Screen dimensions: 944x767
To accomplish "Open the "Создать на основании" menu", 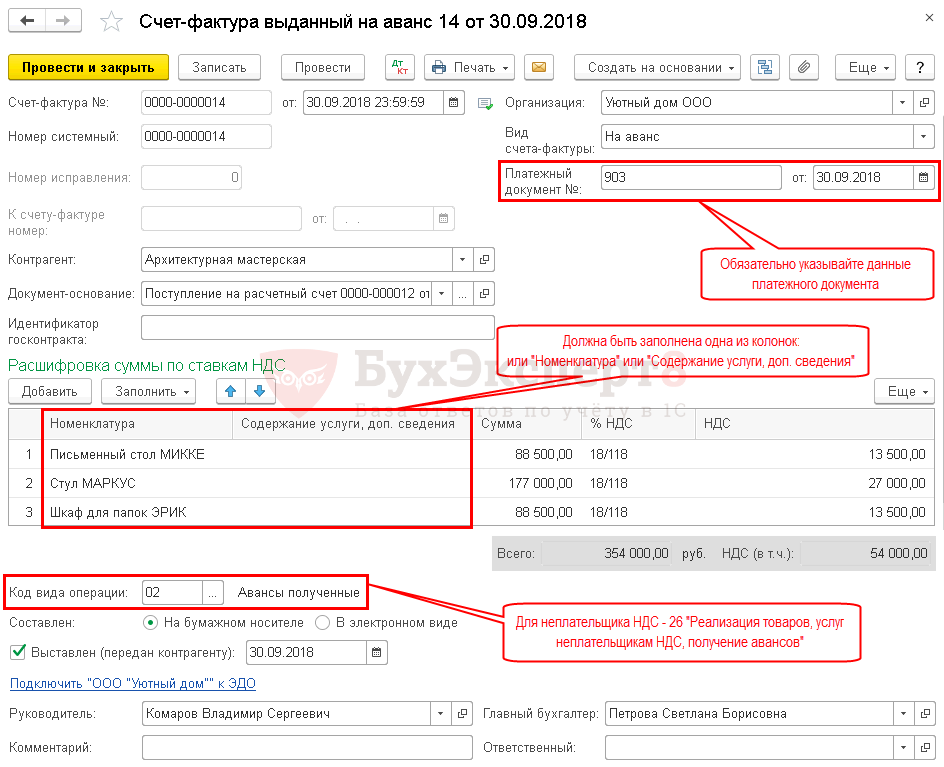I will pos(656,67).
